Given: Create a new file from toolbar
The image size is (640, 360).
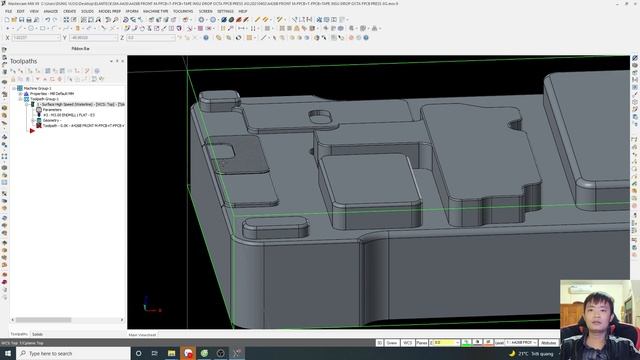Looking at the screenshot, I should point(7,20).
